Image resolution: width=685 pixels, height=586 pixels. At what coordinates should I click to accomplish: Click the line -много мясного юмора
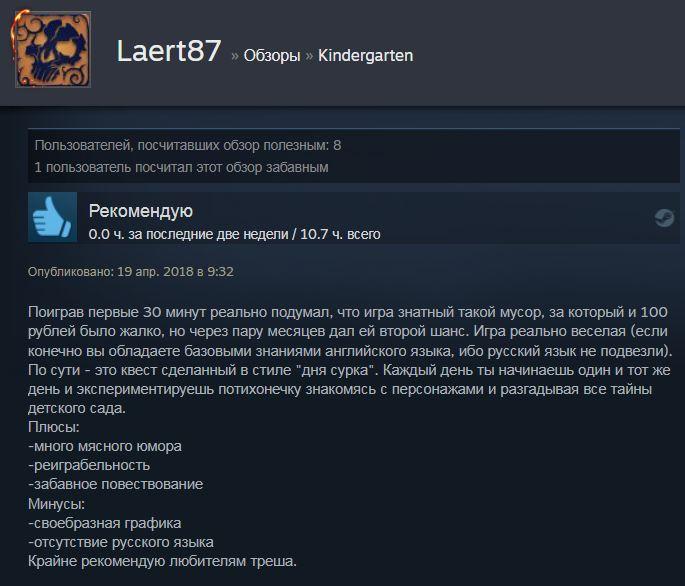(105, 446)
